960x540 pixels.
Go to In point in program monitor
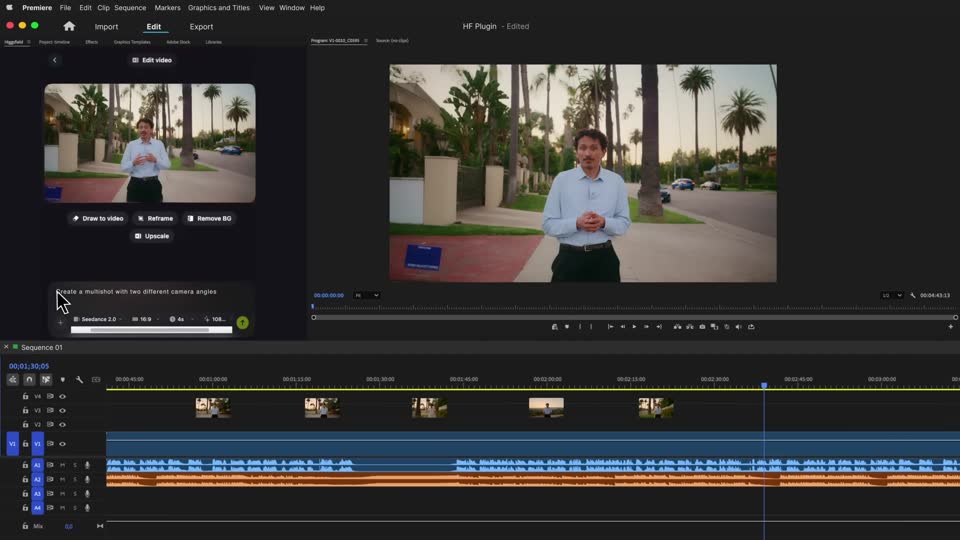pos(610,327)
